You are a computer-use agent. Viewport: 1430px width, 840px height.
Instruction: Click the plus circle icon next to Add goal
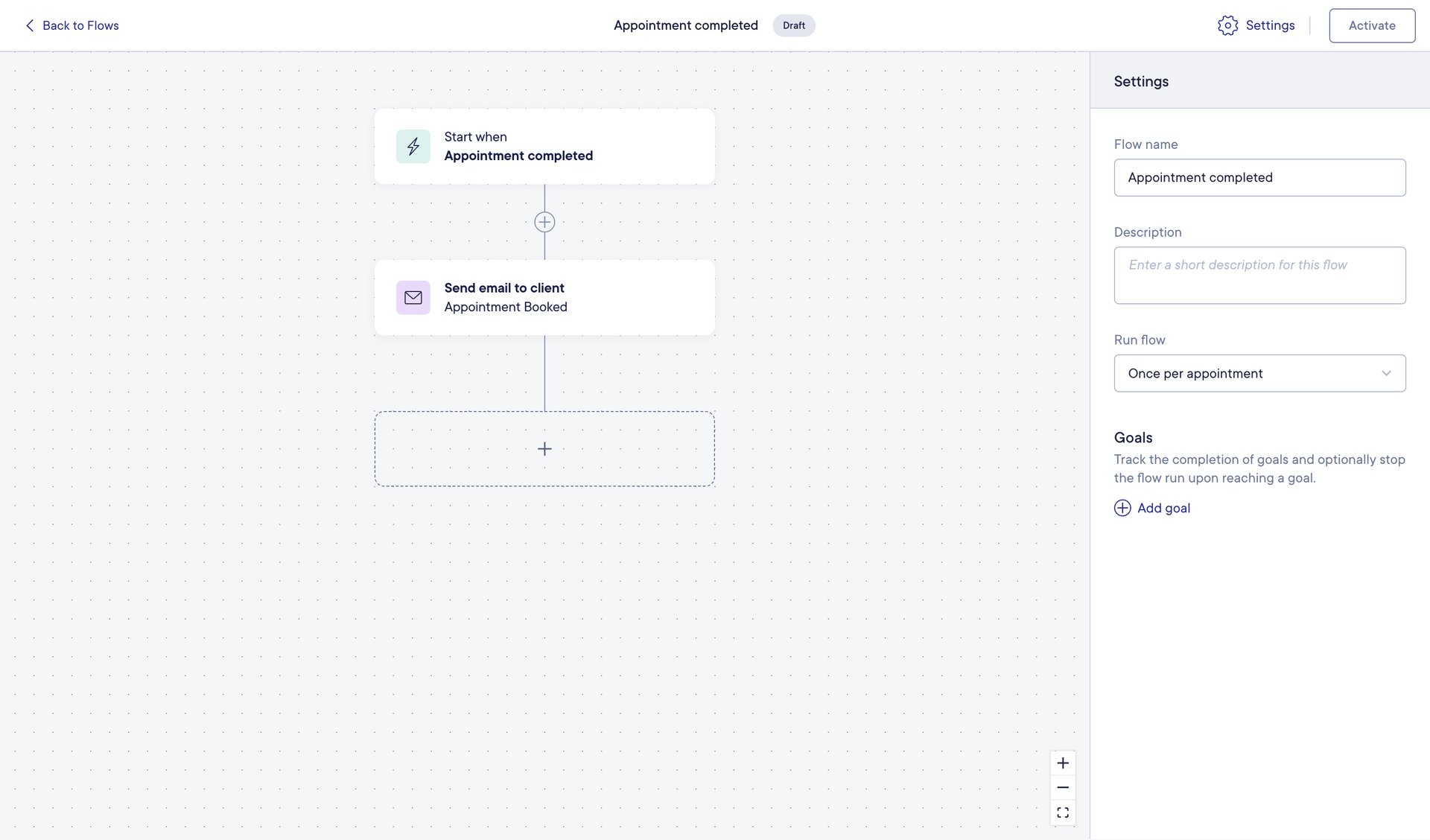pyautogui.click(x=1122, y=508)
